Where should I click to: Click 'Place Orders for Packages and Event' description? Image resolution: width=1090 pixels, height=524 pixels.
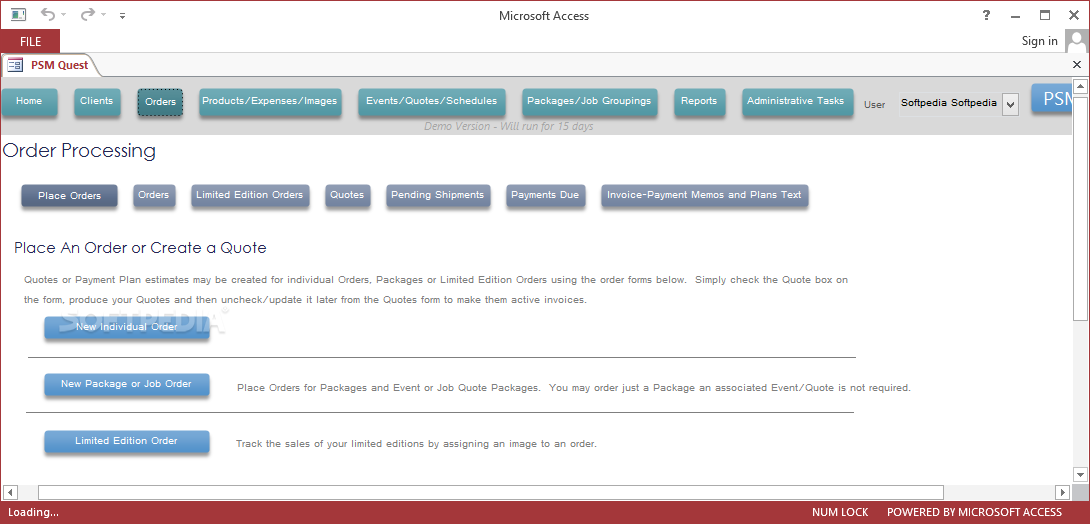574,388
